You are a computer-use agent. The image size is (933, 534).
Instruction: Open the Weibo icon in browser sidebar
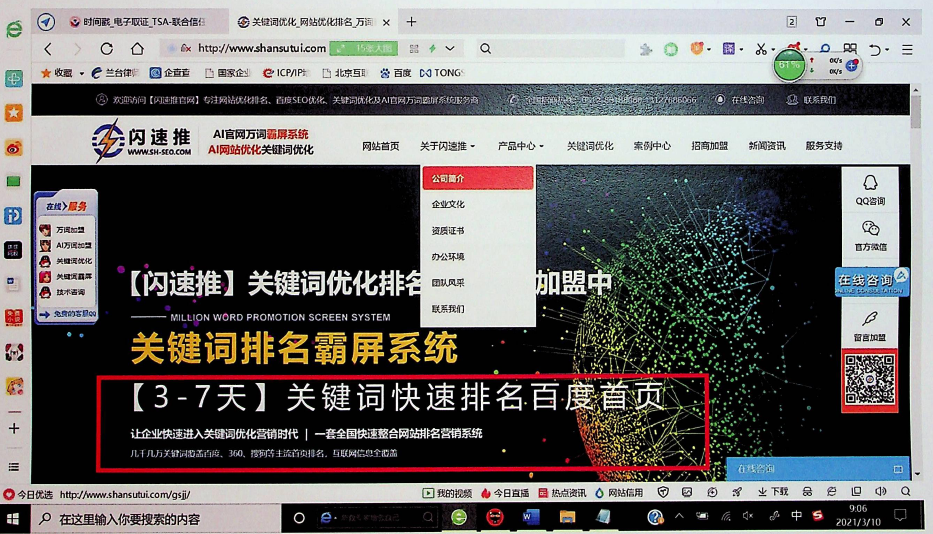[x=14, y=148]
